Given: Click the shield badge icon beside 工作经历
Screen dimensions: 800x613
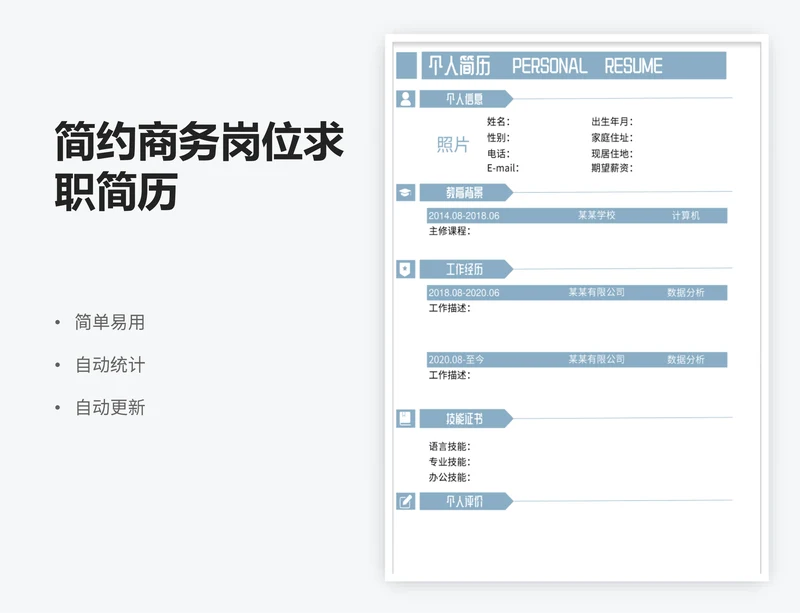Looking at the screenshot, I should [x=406, y=269].
